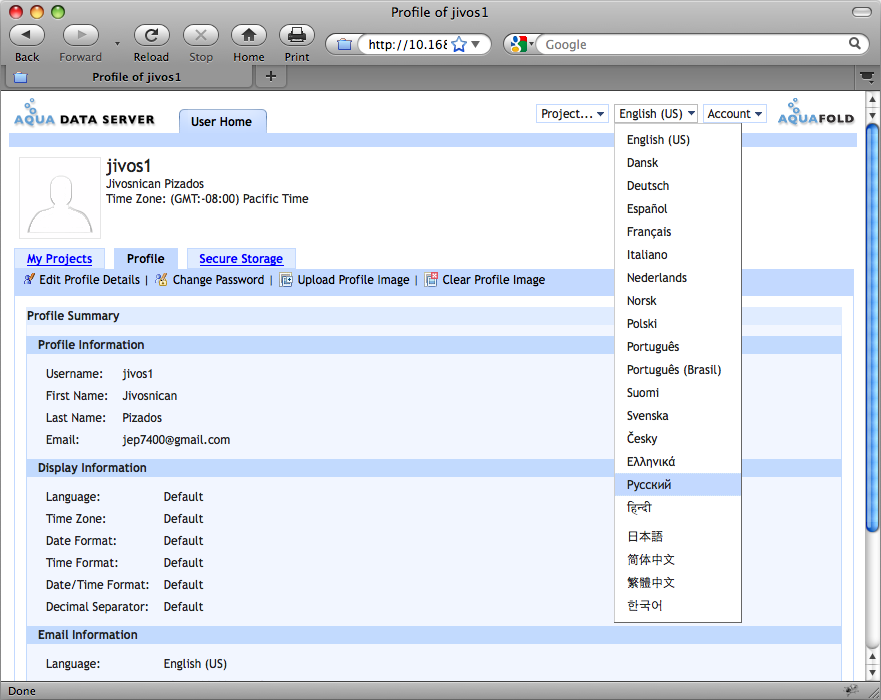
Task: Open address bar history dropdown arrow
Action: 476,44
